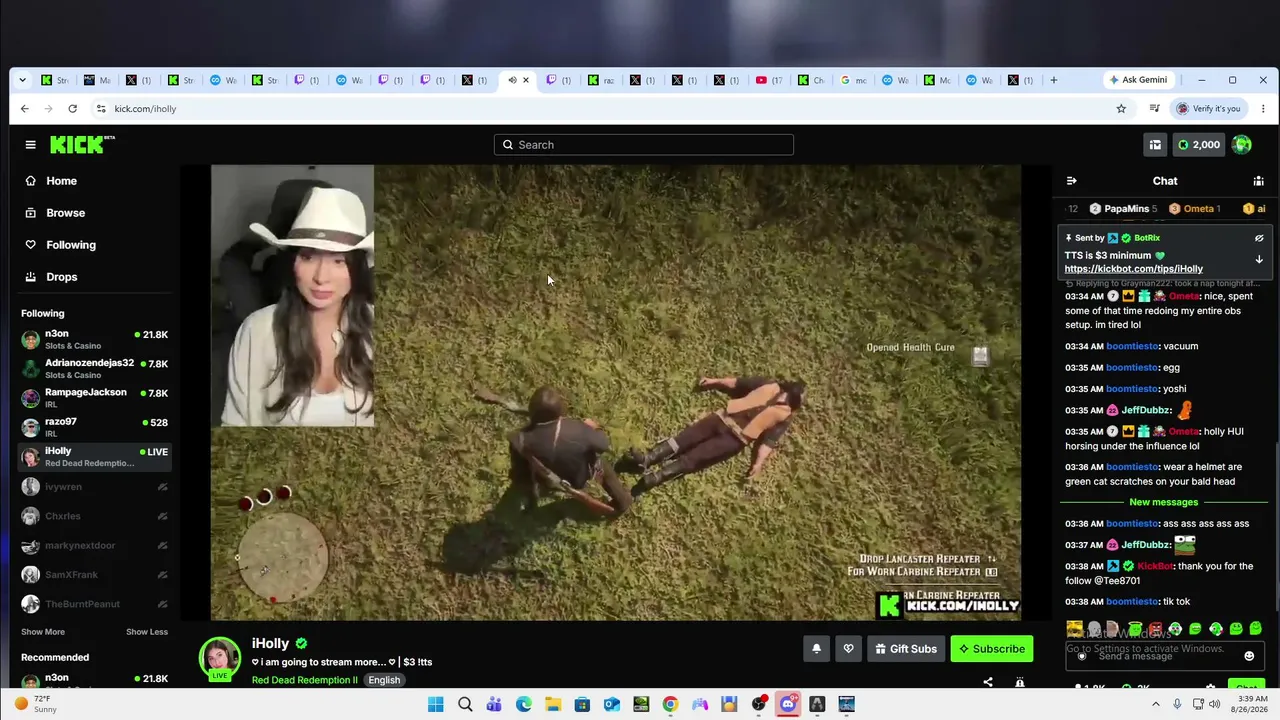Subscribe to iHolly
Screen dimensions: 1280x720
tap(992, 649)
